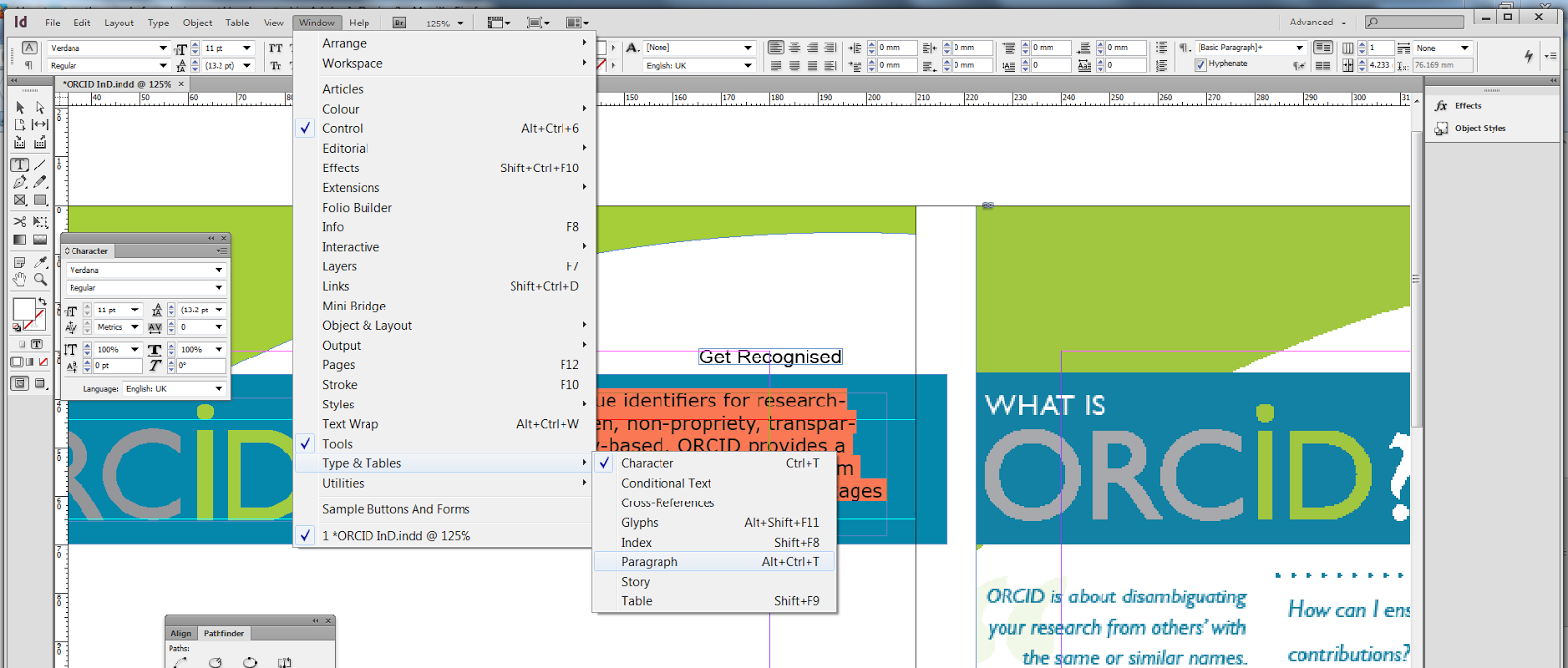Close the Character panel
The height and width of the screenshot is (668, 1568).
(224, 238)
